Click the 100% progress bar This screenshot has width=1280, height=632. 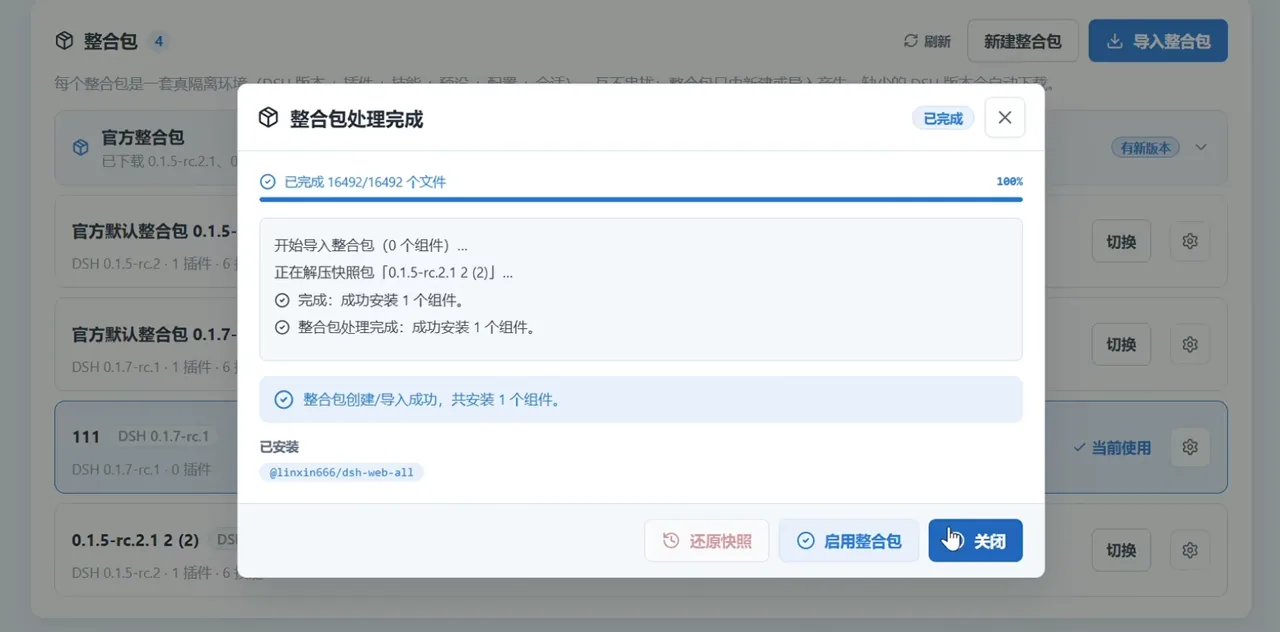pos(641,199)
